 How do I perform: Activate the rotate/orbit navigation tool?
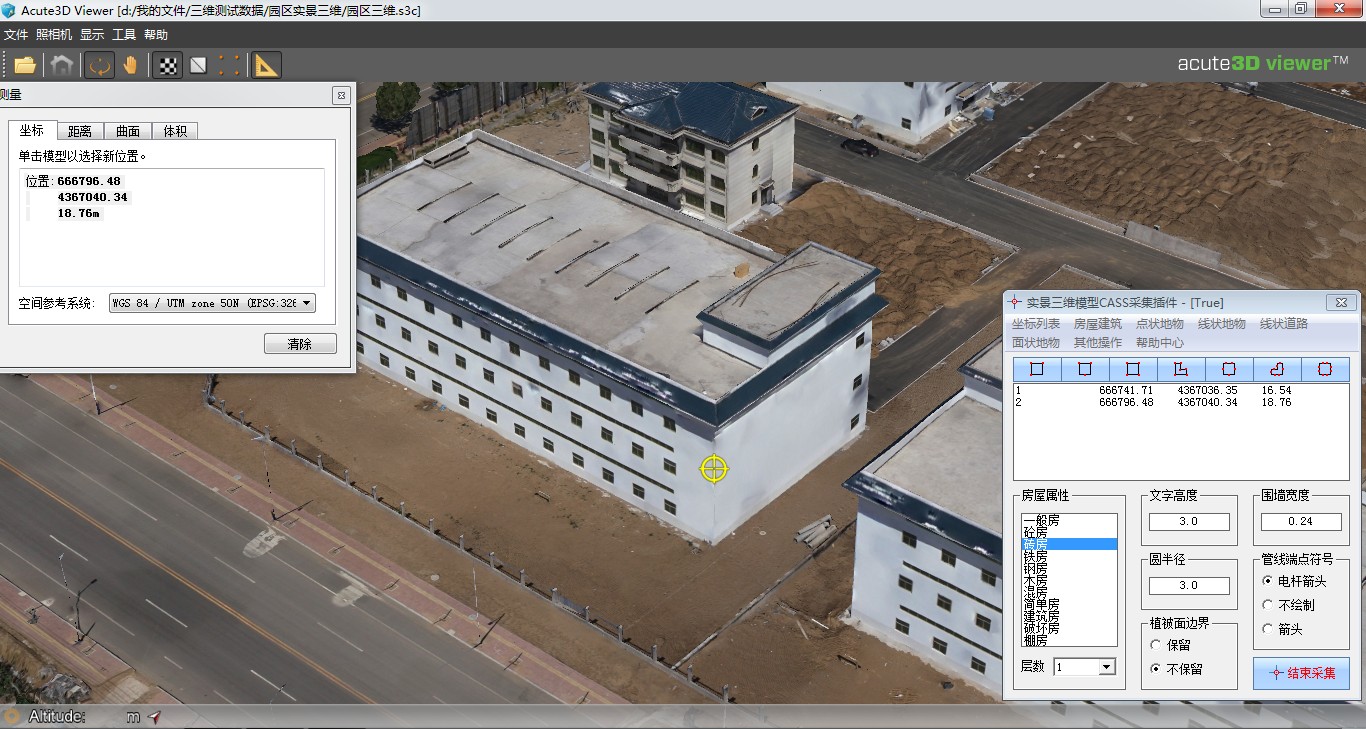99,65
